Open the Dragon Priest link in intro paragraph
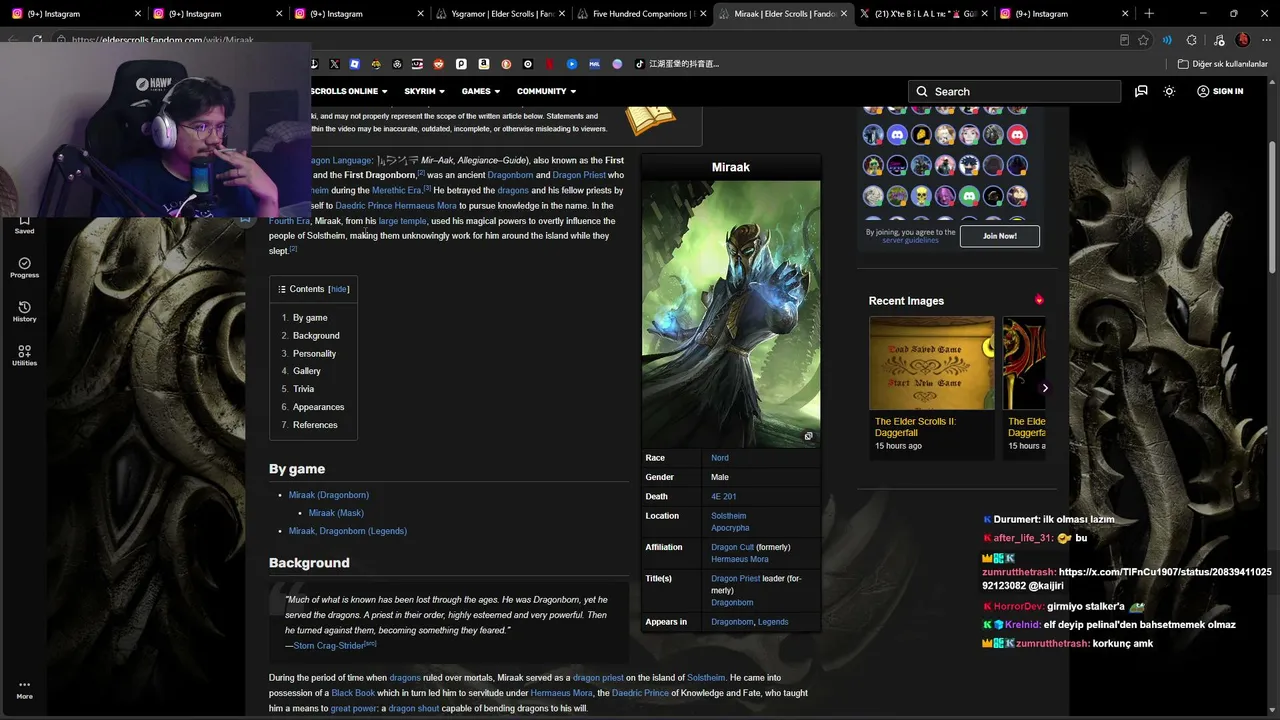 579,175
